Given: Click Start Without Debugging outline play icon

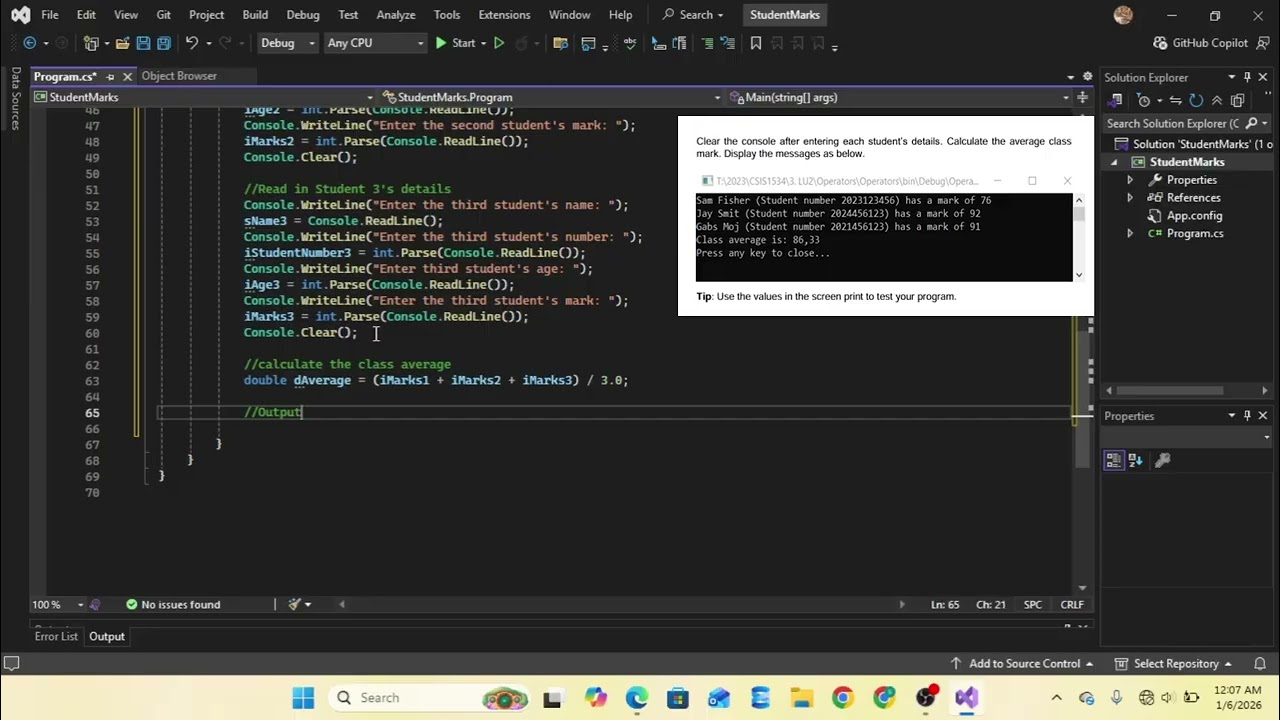Looking at the screenshot, I should 499,43.
